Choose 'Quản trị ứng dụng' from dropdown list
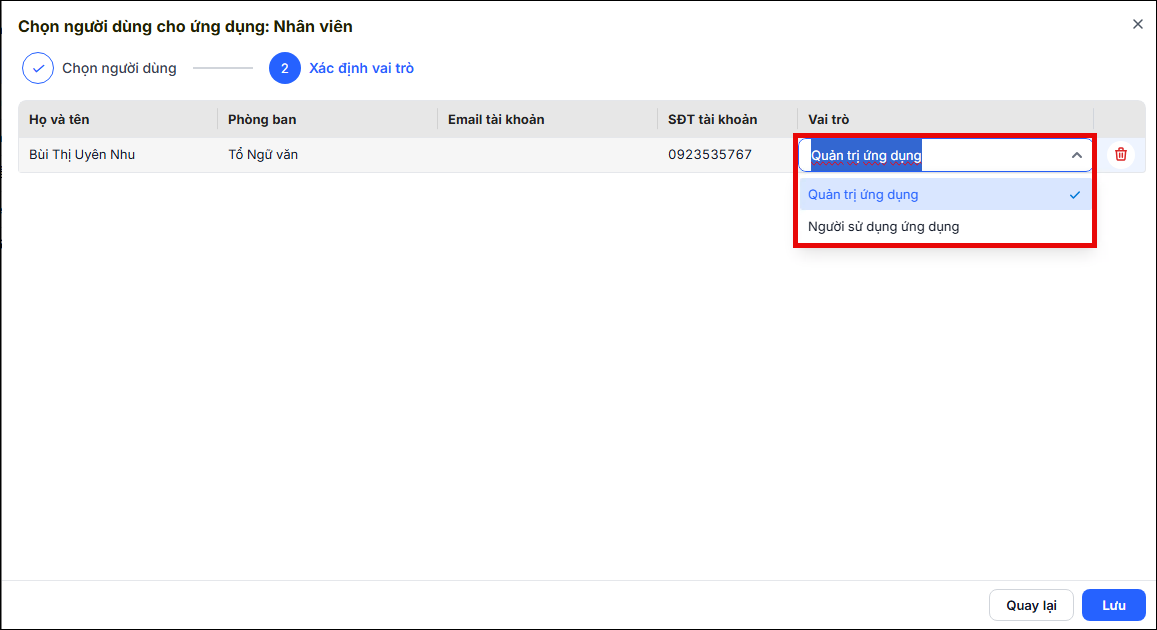 pyautogui.click(x=945, y=195)
